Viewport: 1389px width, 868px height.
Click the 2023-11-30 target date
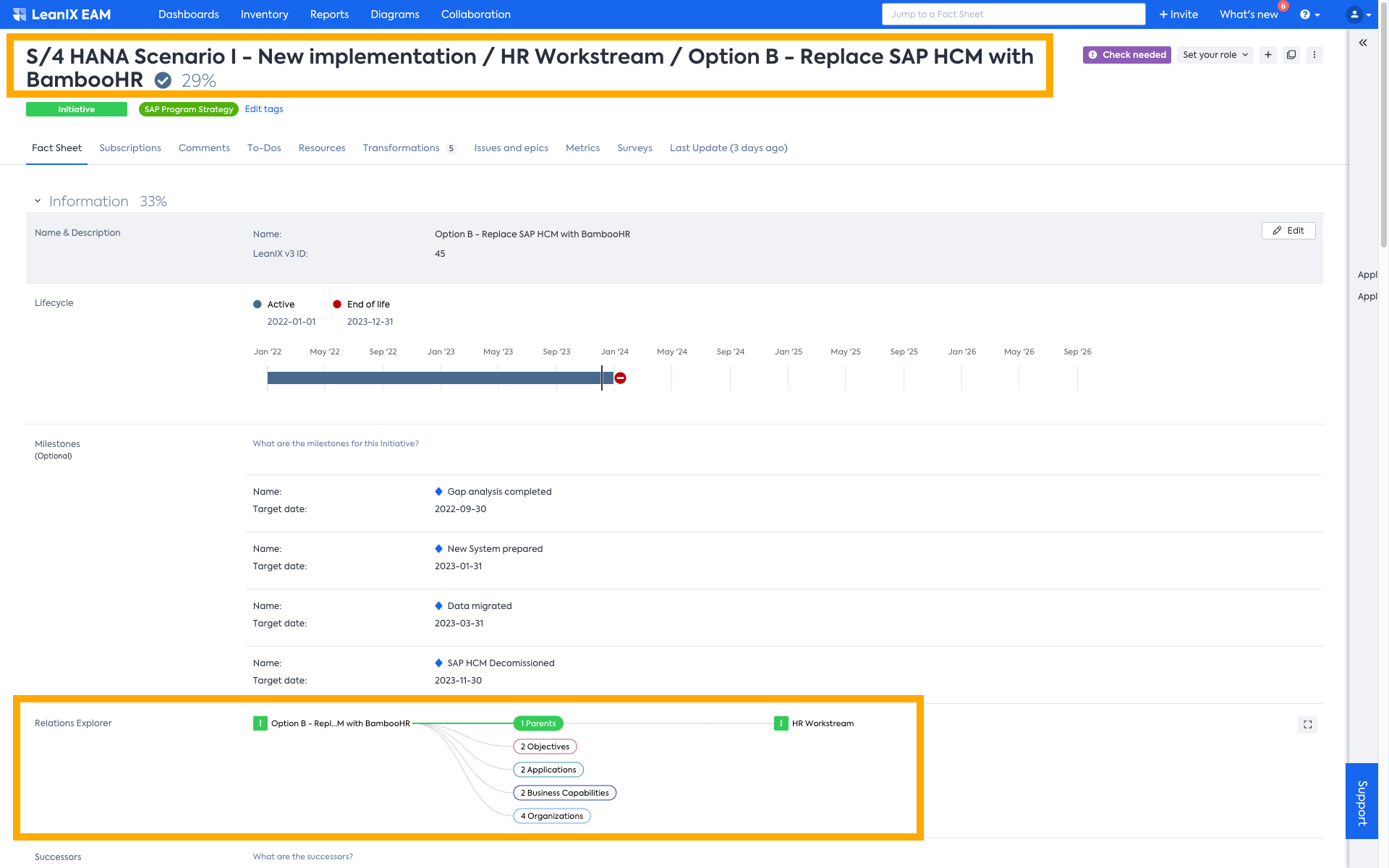point(458,681)
